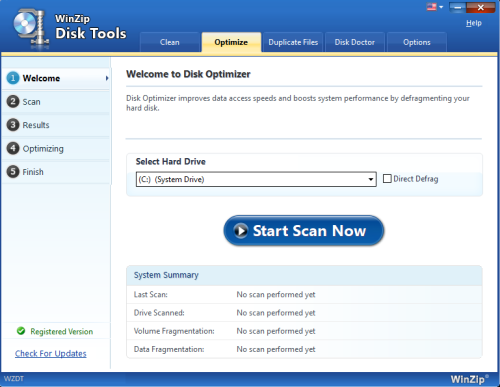This screenshot has width=500, height=387.
Task: Click the Welcome to Disk Optimizer heading
Action: (188, 74)
